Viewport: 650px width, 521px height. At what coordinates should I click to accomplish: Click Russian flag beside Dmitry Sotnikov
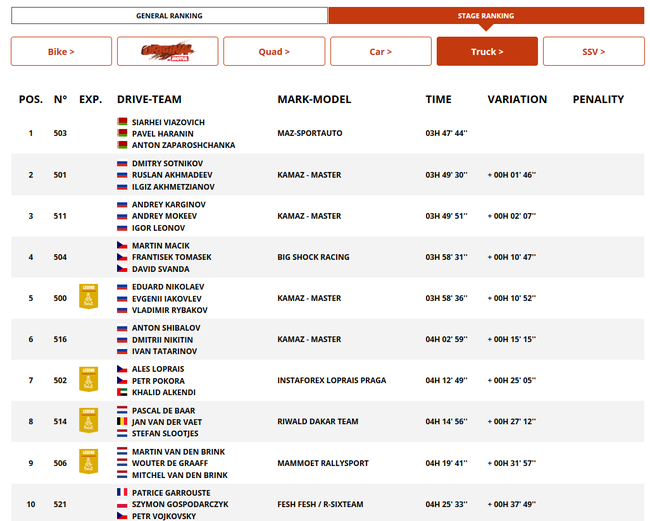pyautogui.click(x=122, y=163)
